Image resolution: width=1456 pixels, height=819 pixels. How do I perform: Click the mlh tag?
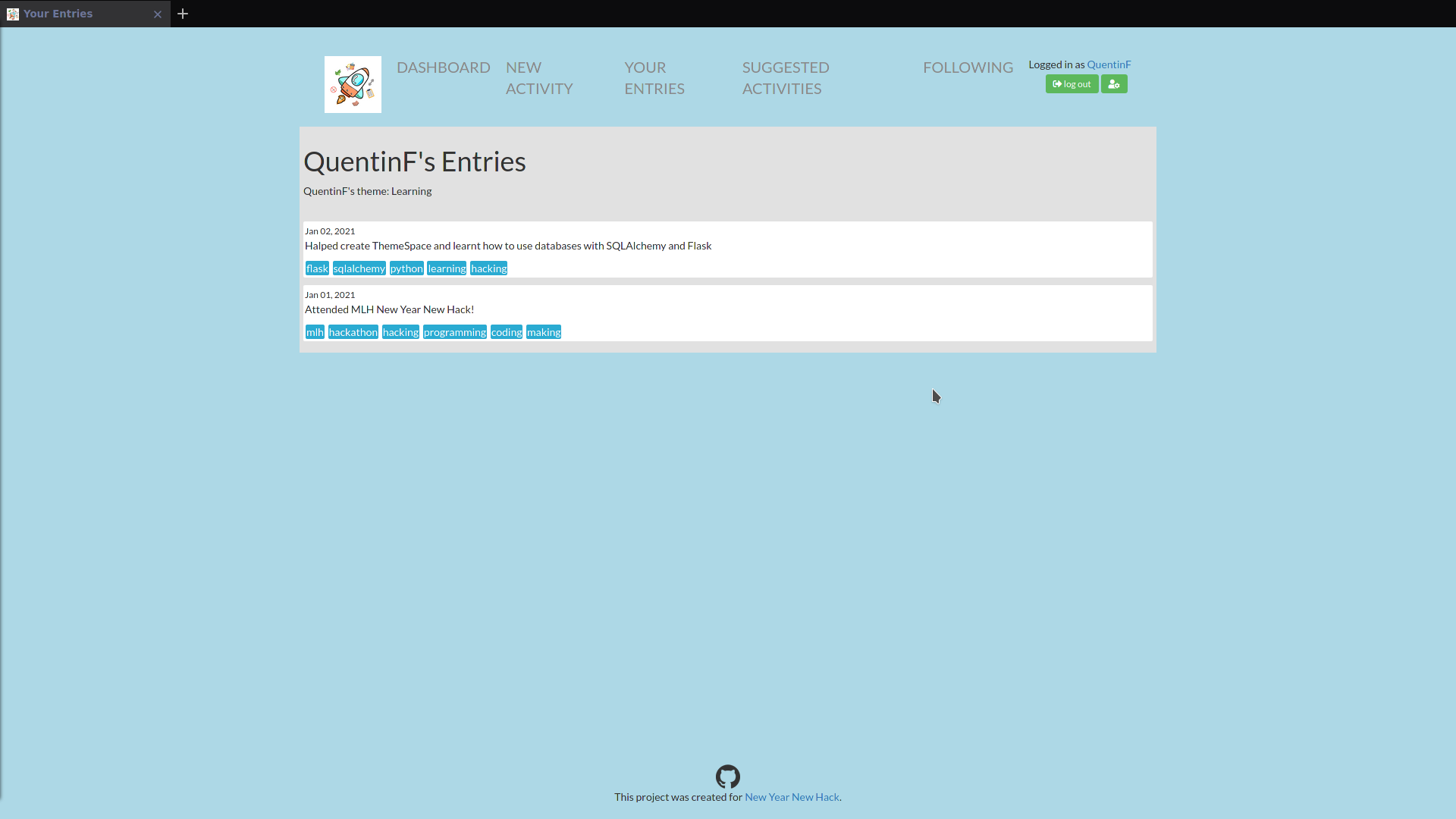click(315, 332)
